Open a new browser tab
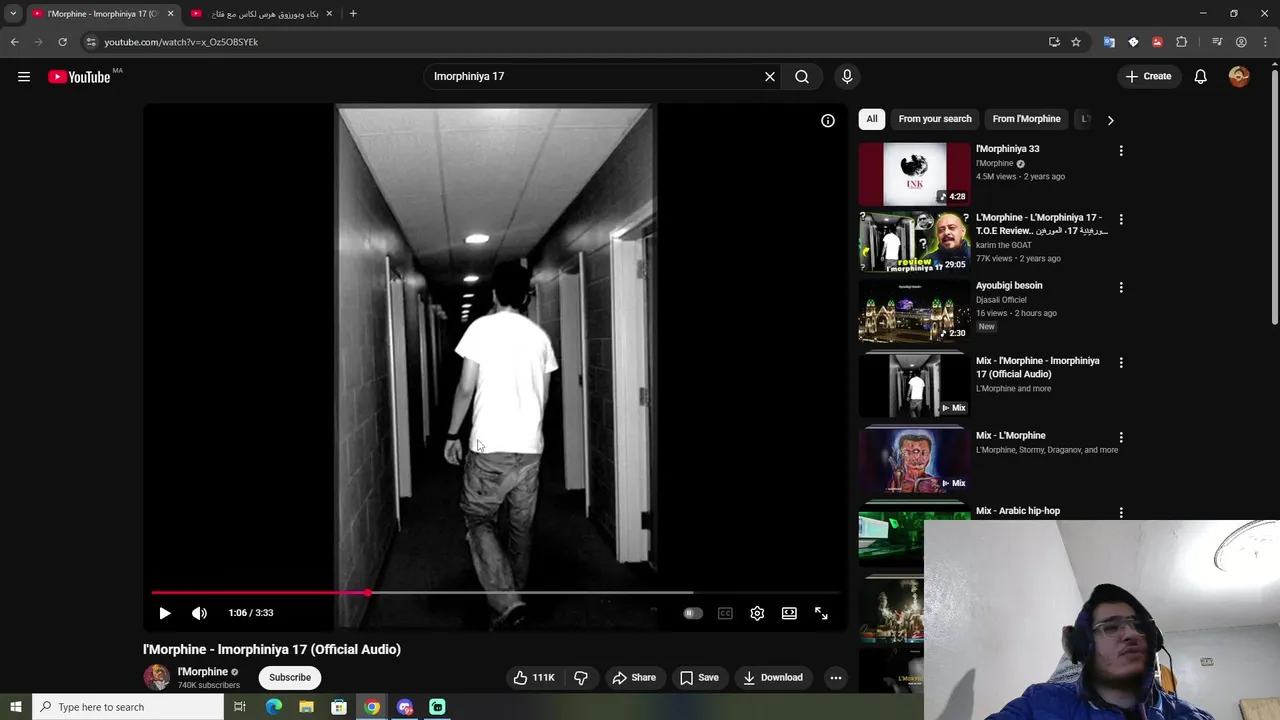 coord(353,14)
